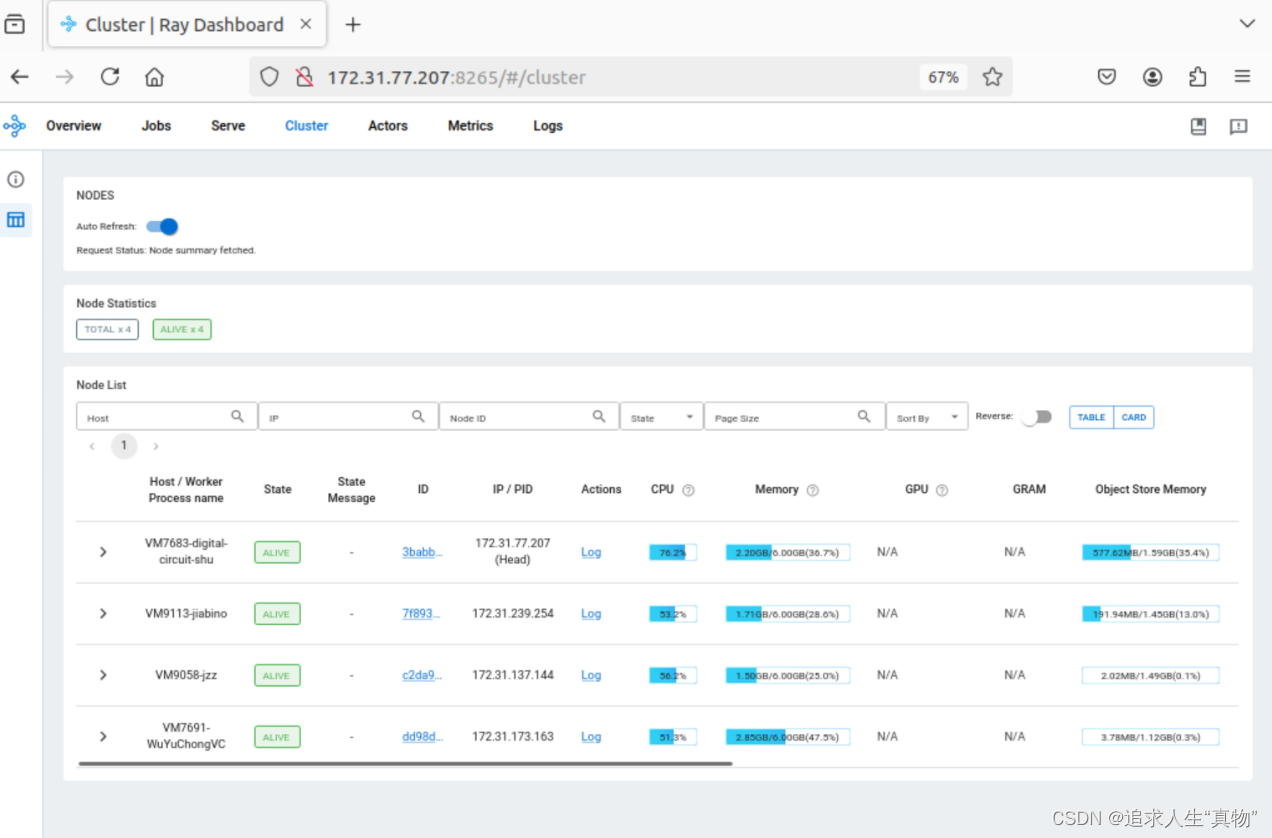List all tabs dropdown arrow
Image resolution: width=1272 pixels, height=838 pixels.
(x=1247, y=24)
